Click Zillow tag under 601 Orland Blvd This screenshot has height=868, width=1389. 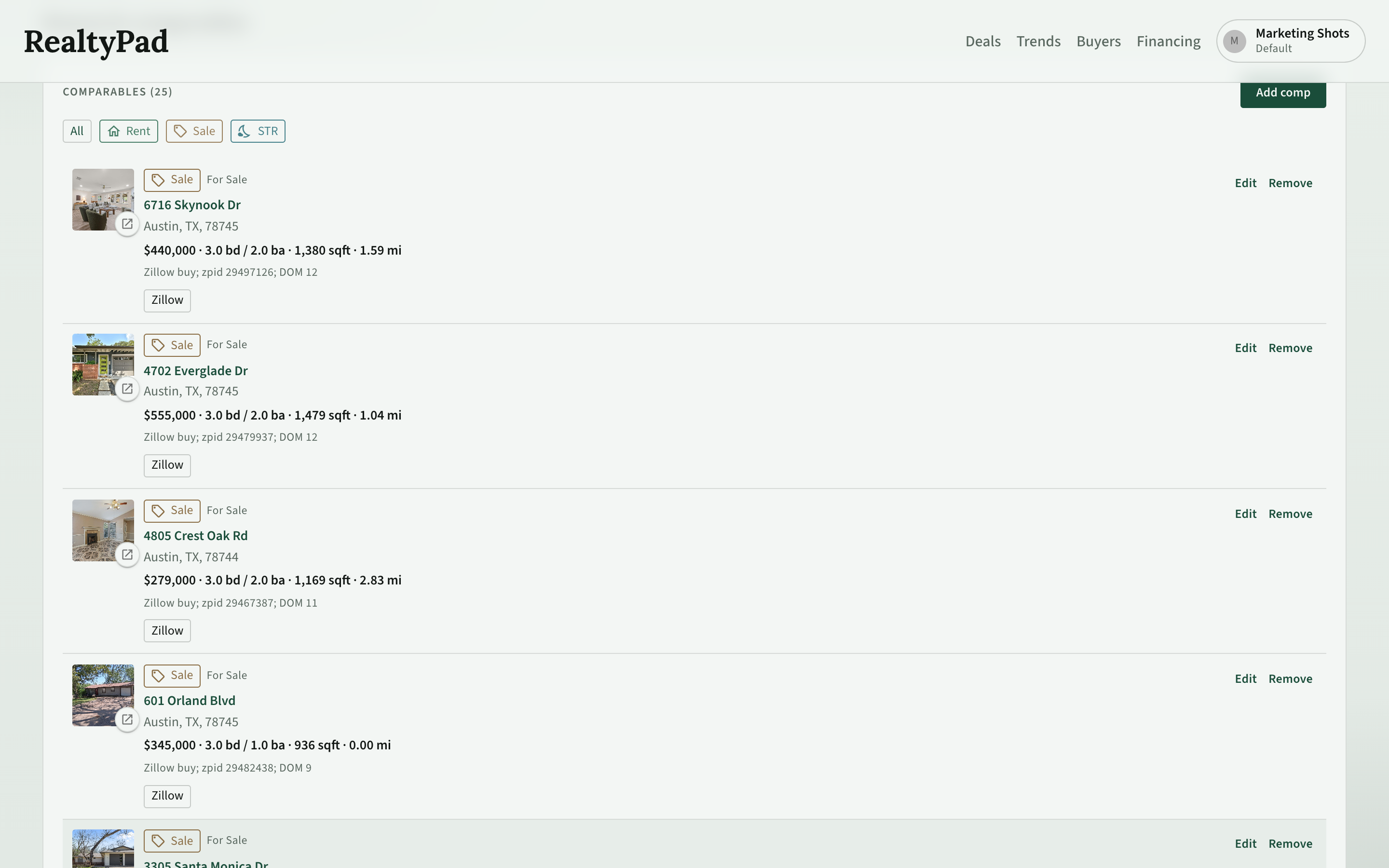[167, 796]
